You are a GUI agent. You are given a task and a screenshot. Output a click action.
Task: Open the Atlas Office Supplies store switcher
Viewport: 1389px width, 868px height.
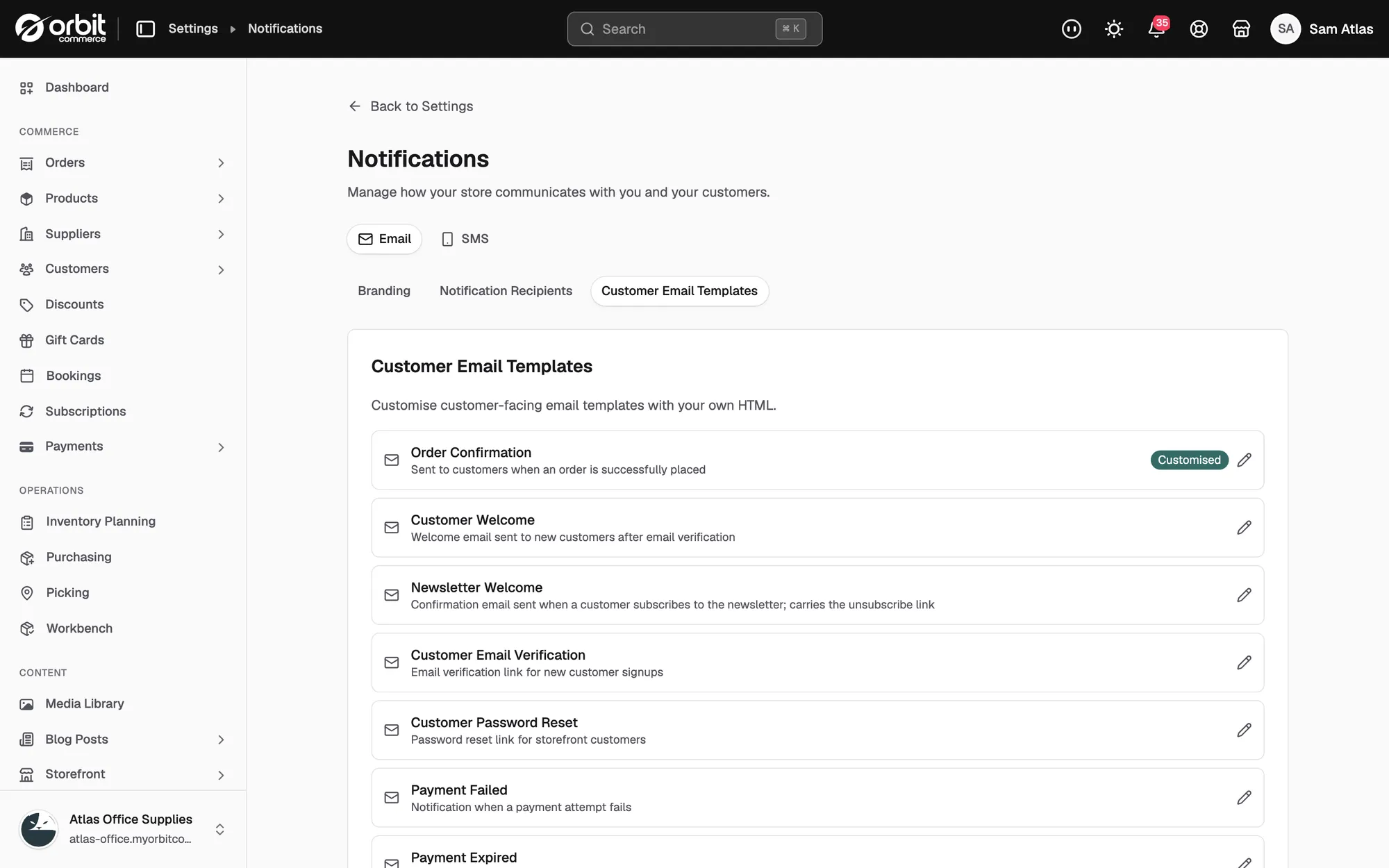[123, 829]
